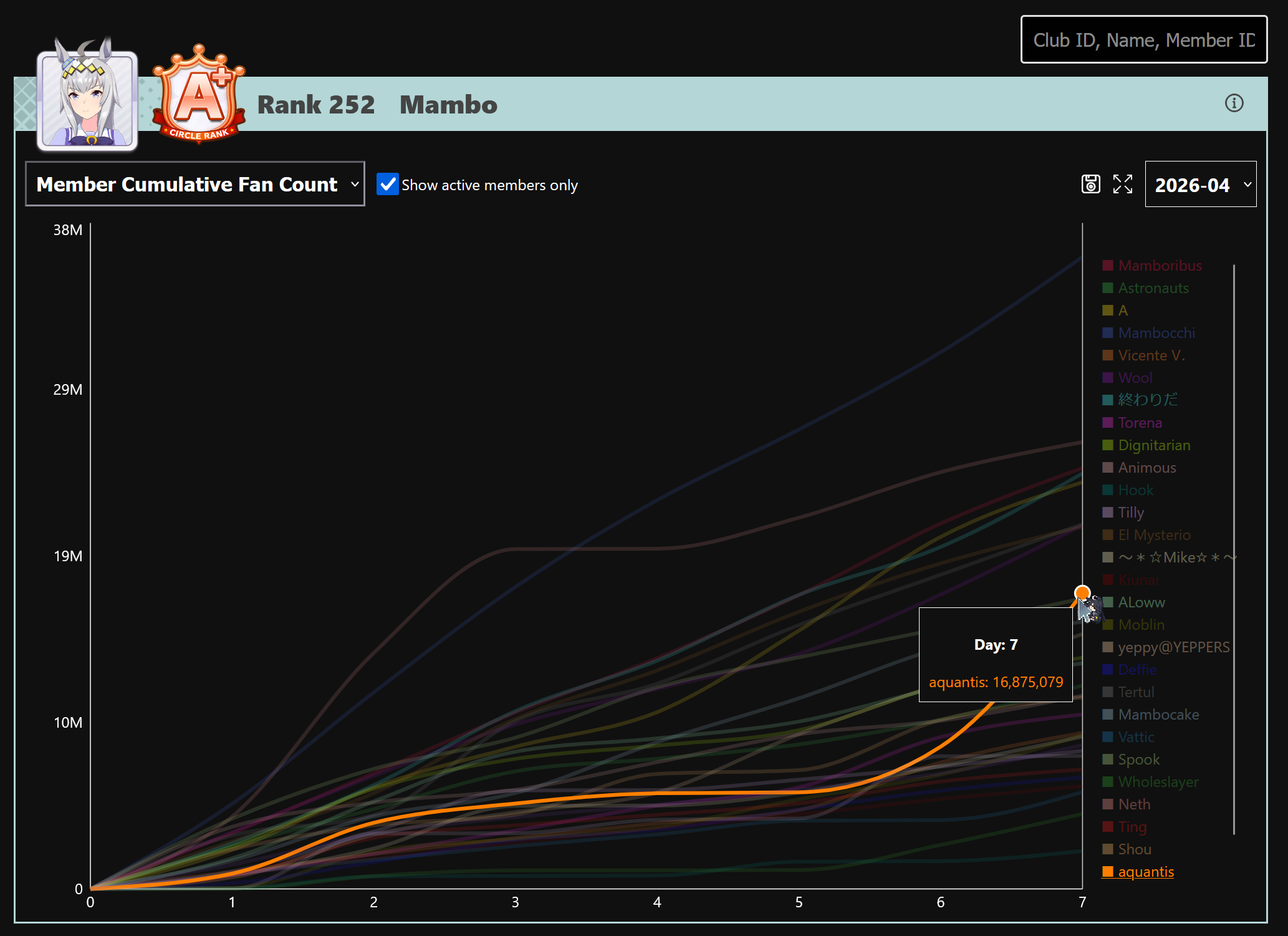Click the Club ID search field

pos(1143,40)
